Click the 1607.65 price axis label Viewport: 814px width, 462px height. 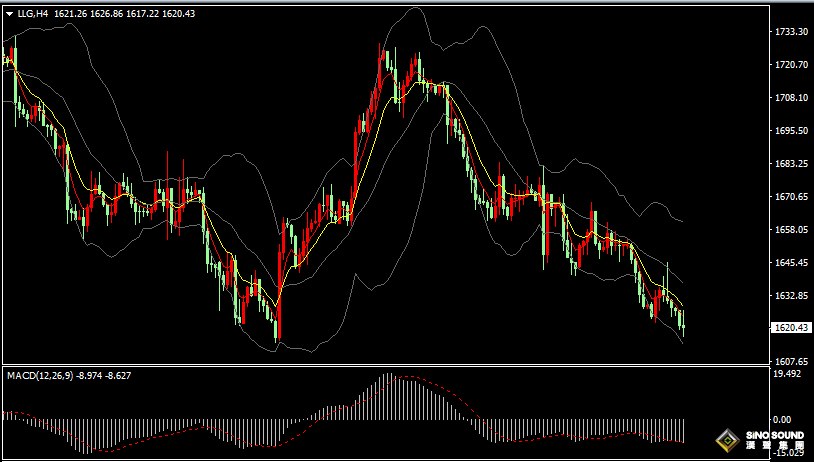(x=791, y=362)
